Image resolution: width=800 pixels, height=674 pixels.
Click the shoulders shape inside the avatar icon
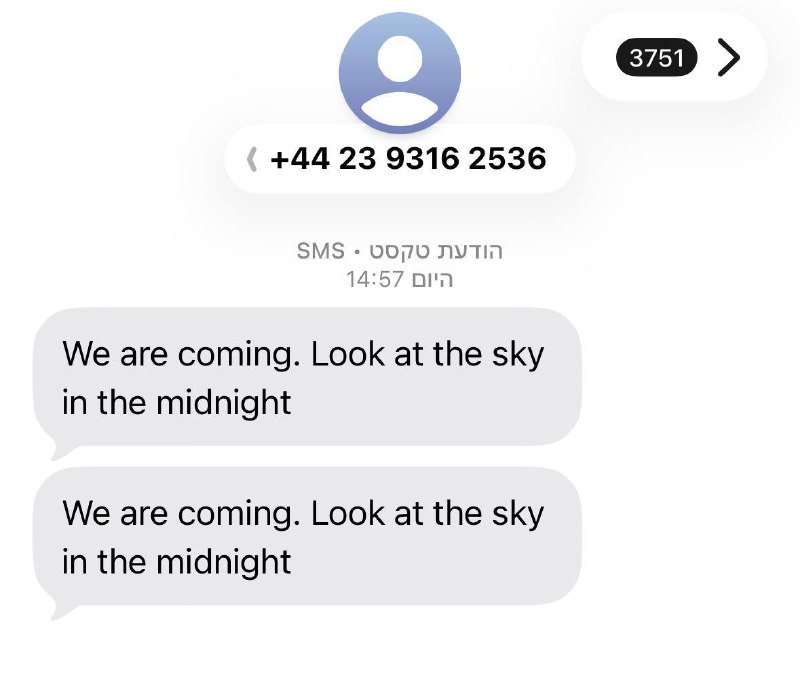399,109
